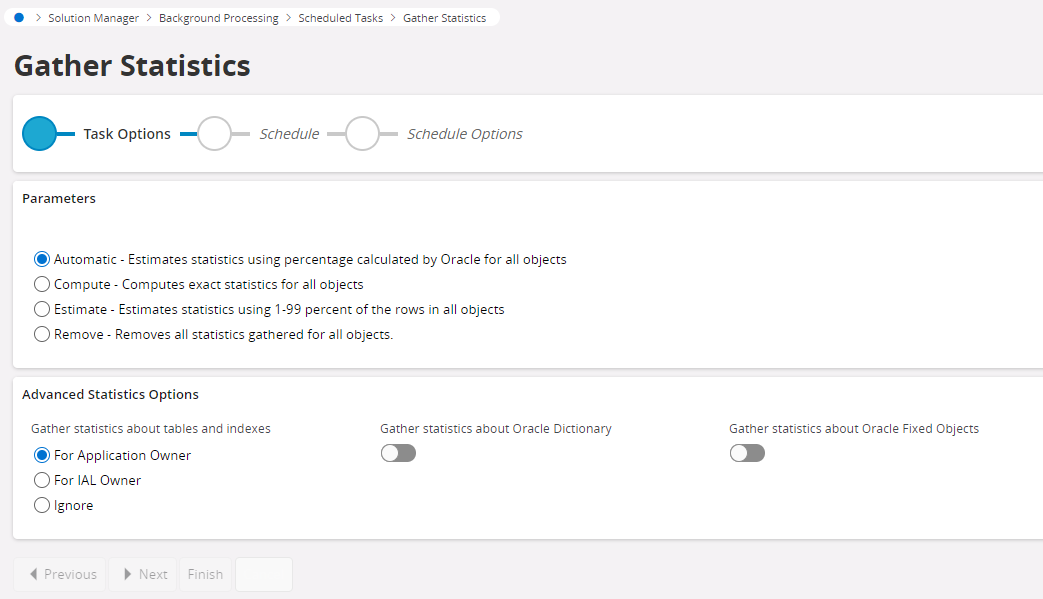Select the Automatic statistics option

pyautogui.click(x=42, y=259)
